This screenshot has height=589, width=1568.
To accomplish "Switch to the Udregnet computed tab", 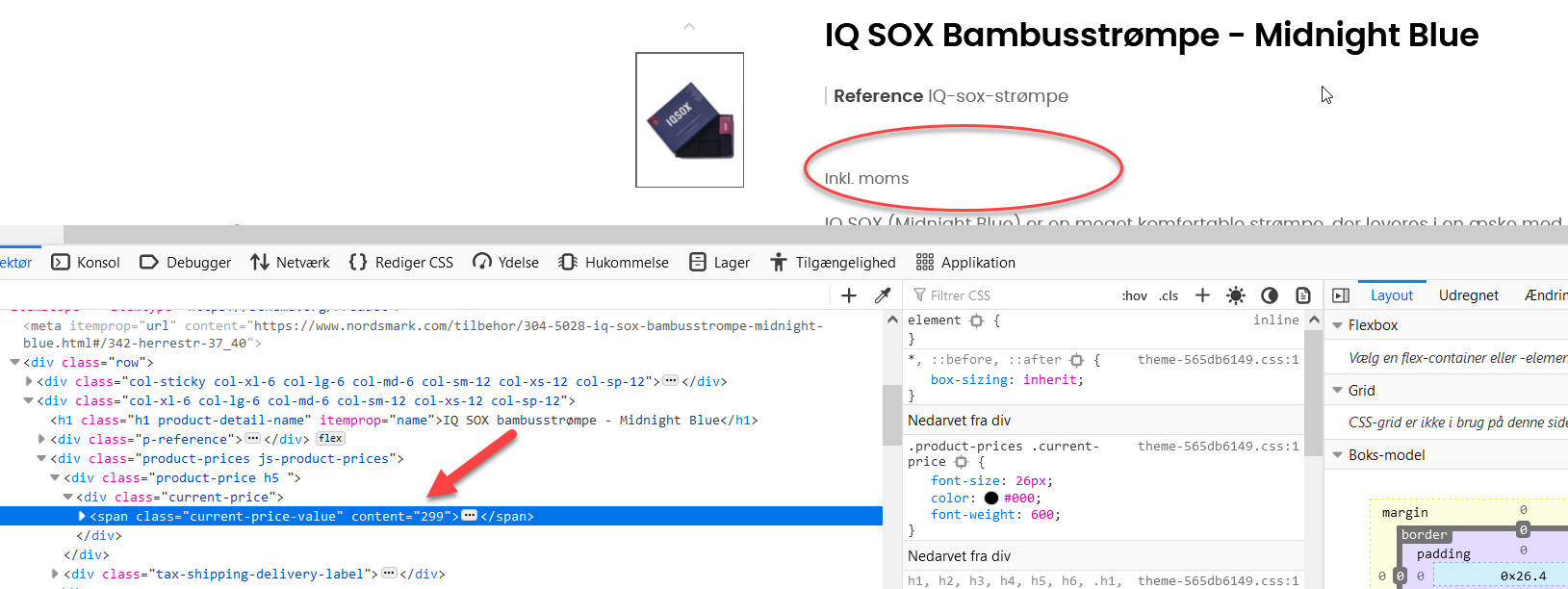I will point(1469,295).
